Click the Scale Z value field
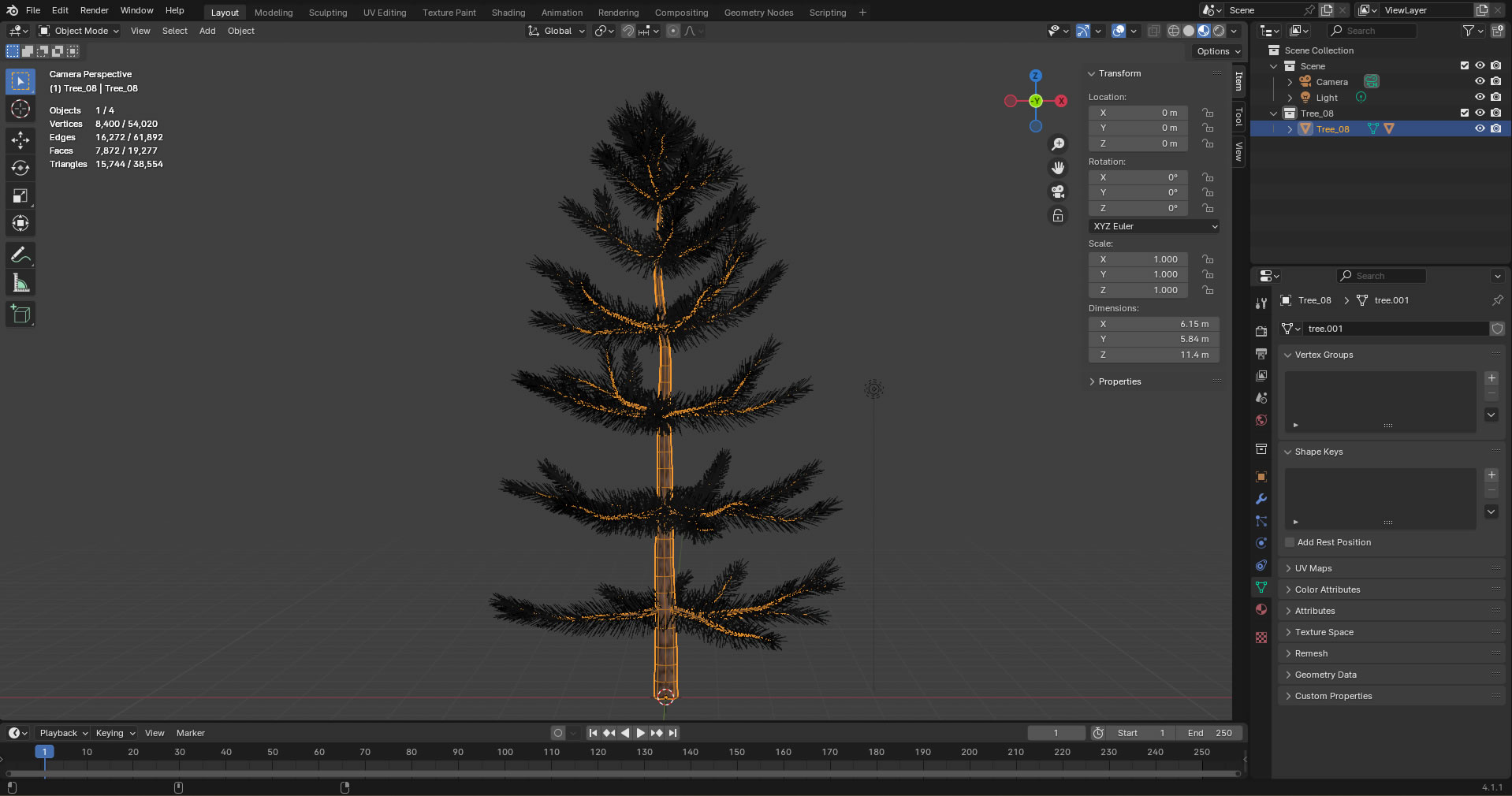 point(1138,290)
